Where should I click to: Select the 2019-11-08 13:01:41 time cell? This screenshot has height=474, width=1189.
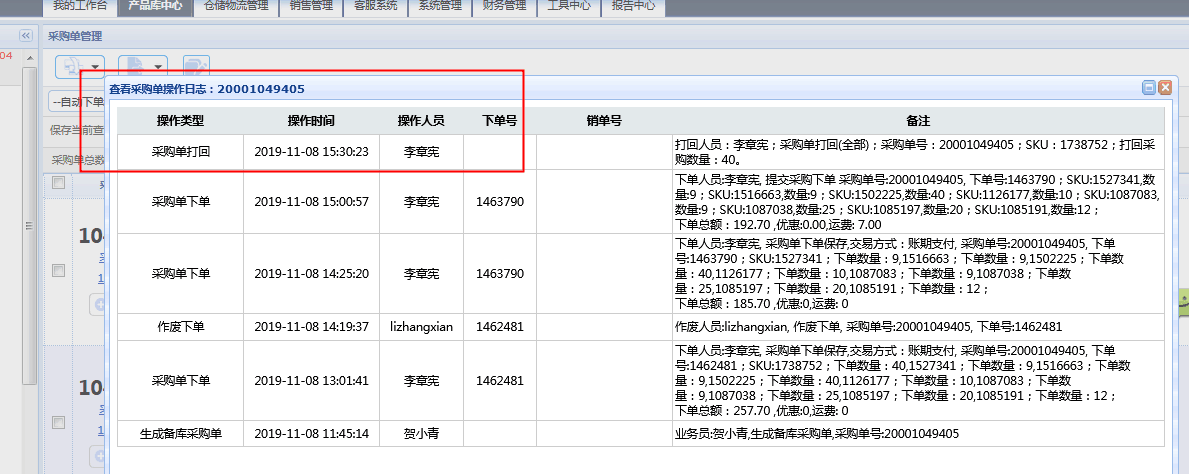point(311,381)
